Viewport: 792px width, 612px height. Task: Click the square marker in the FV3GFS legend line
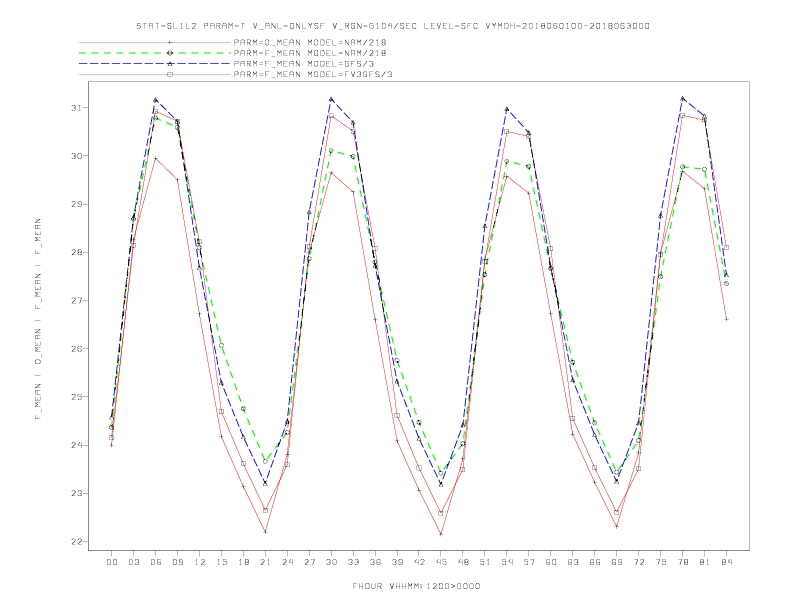point(170,74)
